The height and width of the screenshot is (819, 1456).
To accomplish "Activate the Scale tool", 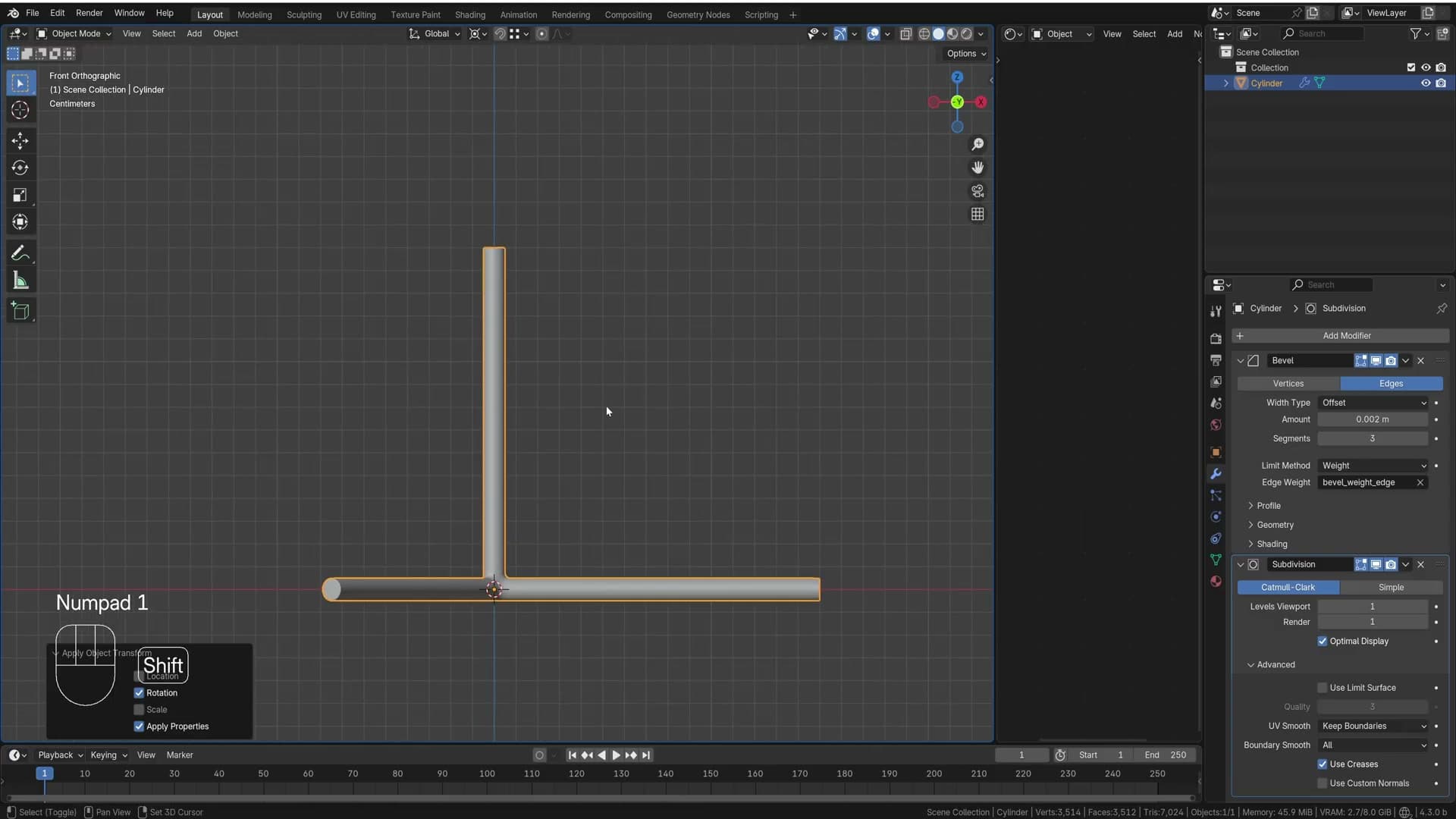I will click(20, 196).
